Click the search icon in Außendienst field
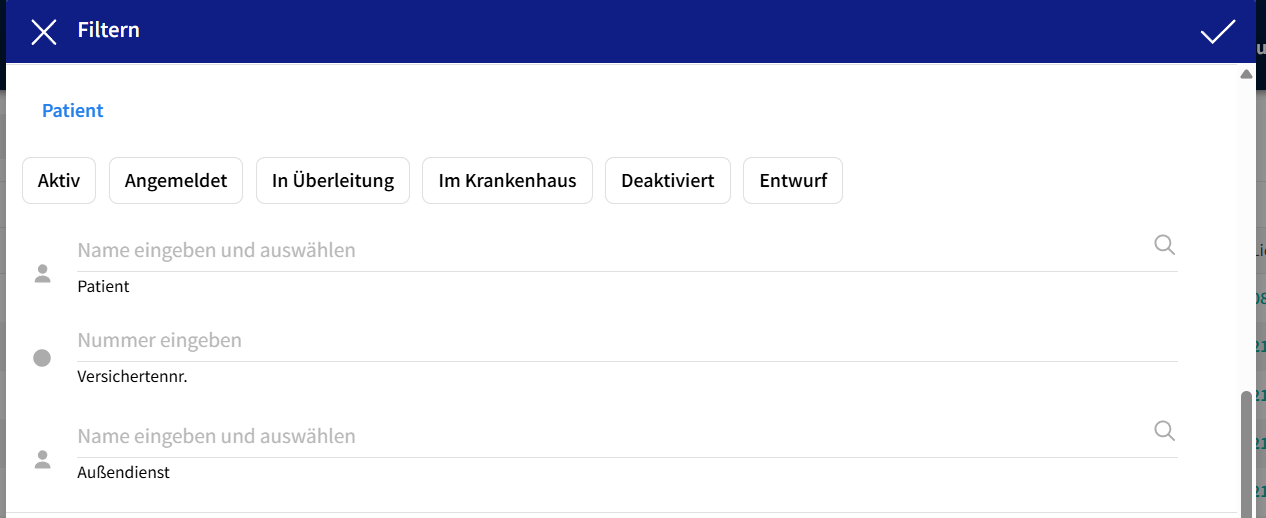 tap(1164, 431)
